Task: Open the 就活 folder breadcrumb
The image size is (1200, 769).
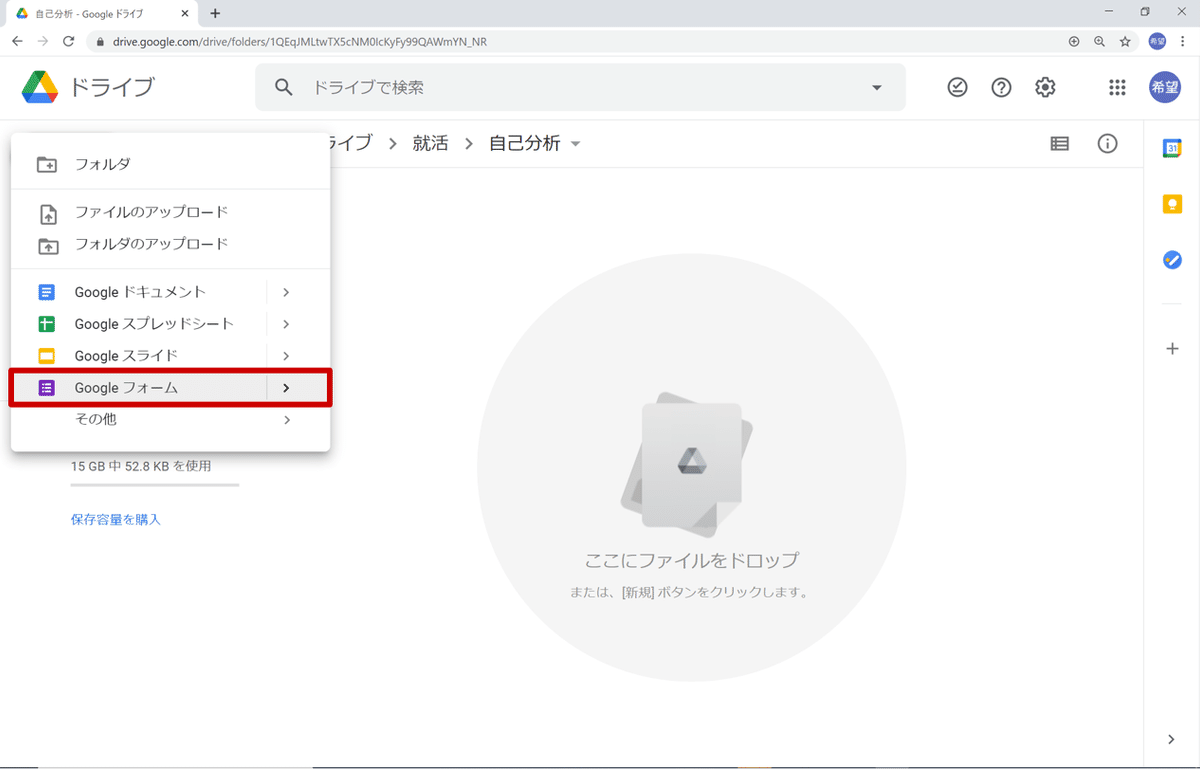Action: [x=431, y=143]
